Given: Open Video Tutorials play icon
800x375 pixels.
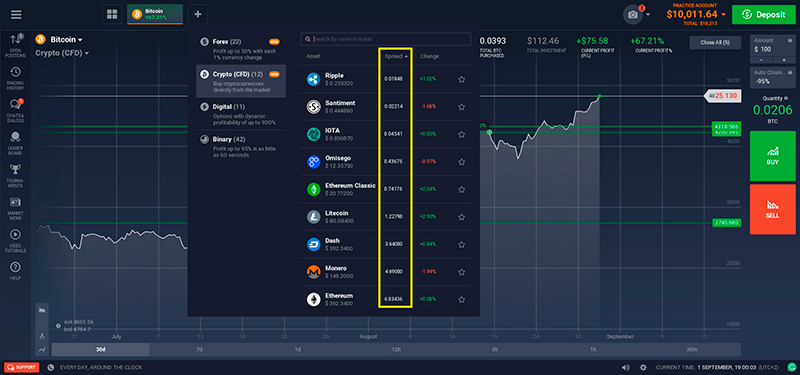Looking at the screenshot, I should tap(15, 240).
